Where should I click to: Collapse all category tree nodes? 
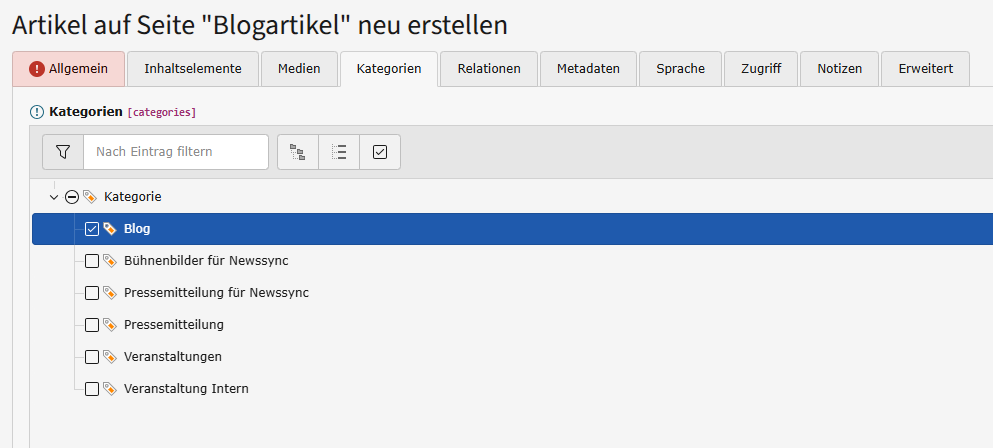339,152
